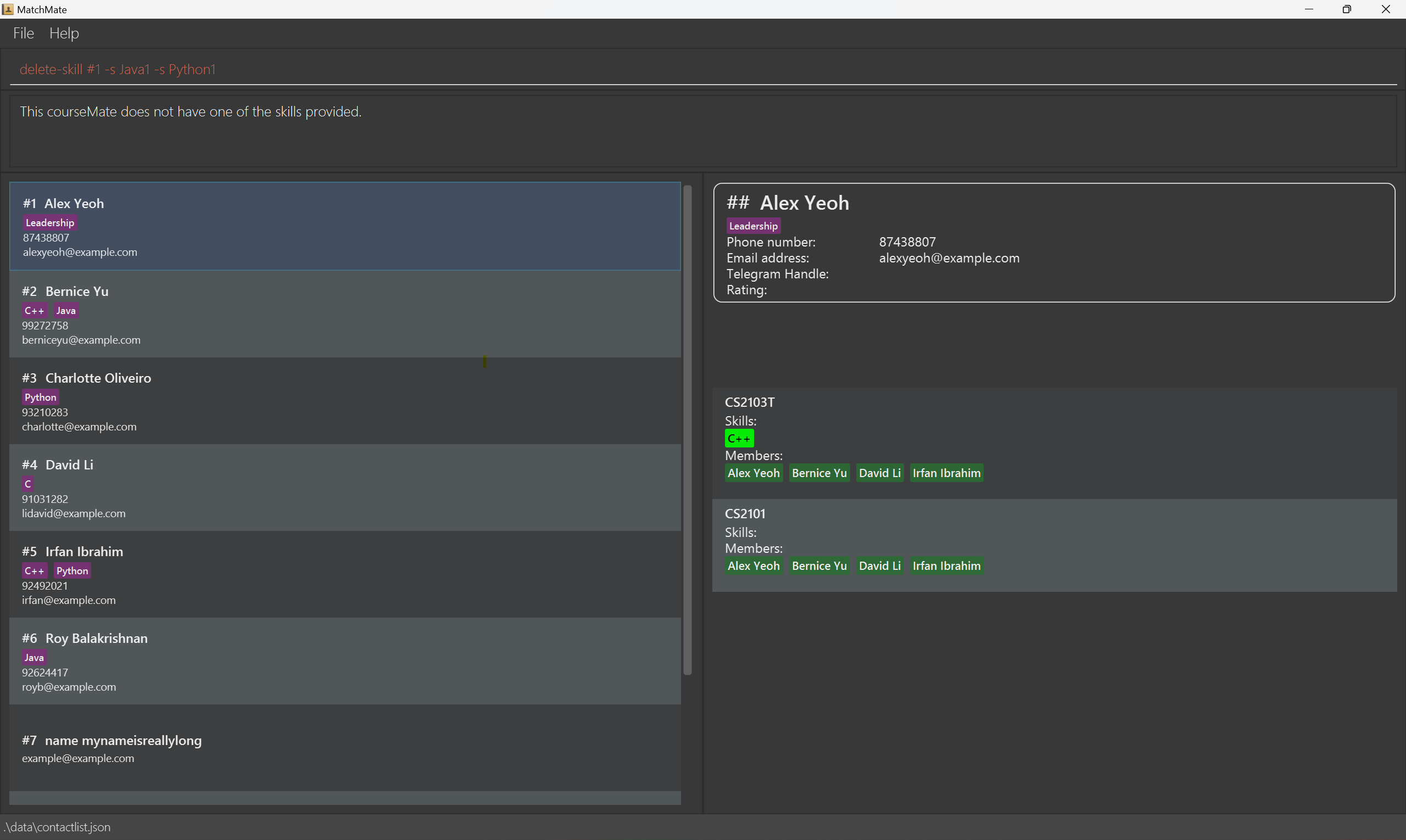The width and height of the screenshot is (1406, 840).
Task: Click the C++ tag under Bernice Yu
Action: tap(34, 310)
